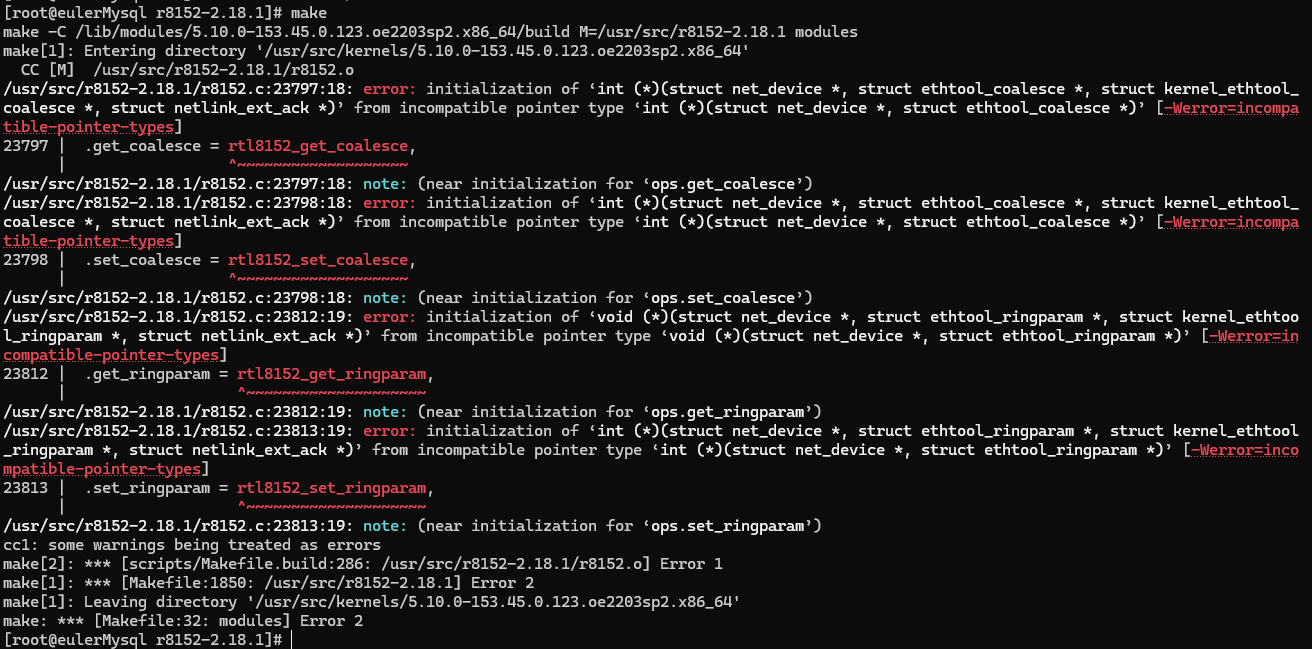Click source line number 23798 in the gutter
This screenshot has height=649, width=1312.
click(x=26, y=260)
